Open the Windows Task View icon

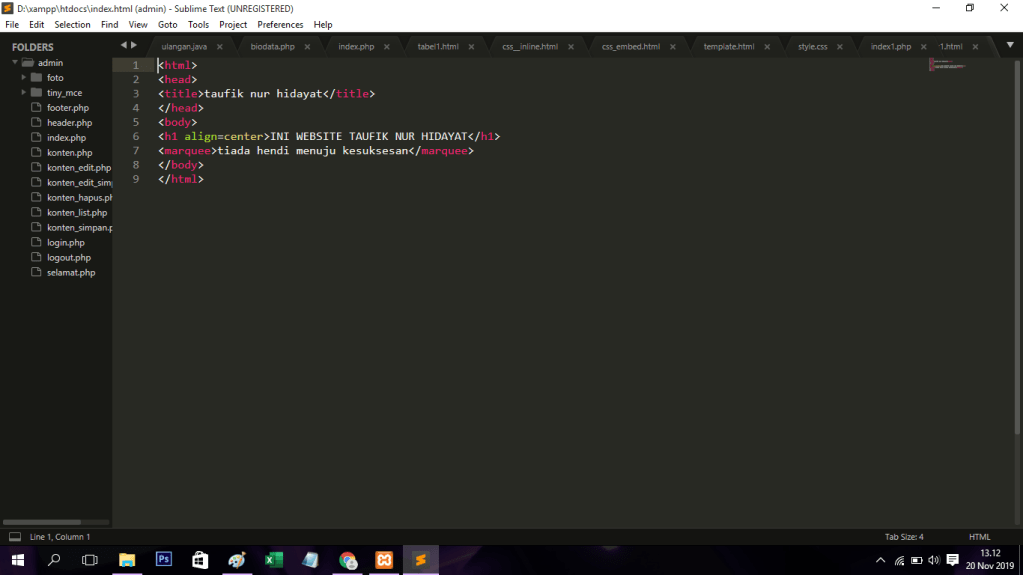[90, 560]
